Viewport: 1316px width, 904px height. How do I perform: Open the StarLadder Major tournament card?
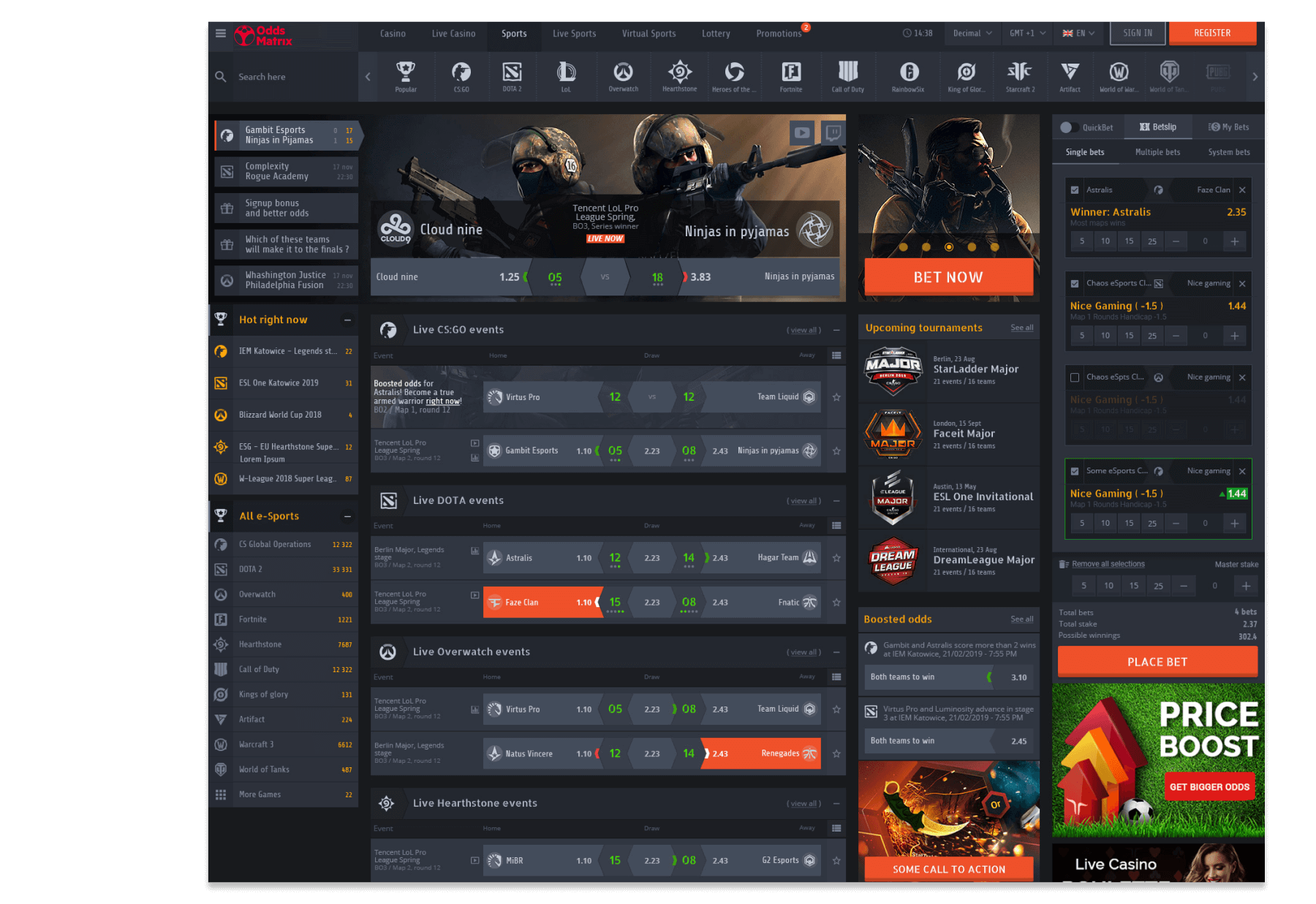tap(949, 371)
